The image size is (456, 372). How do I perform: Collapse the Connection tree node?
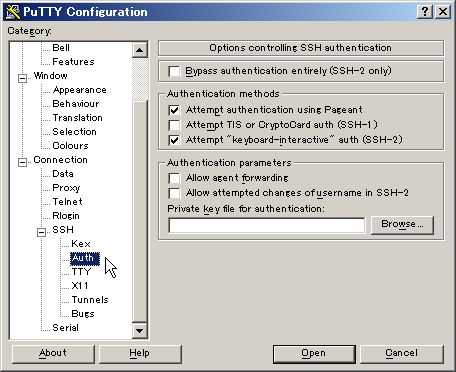[22, 162]
